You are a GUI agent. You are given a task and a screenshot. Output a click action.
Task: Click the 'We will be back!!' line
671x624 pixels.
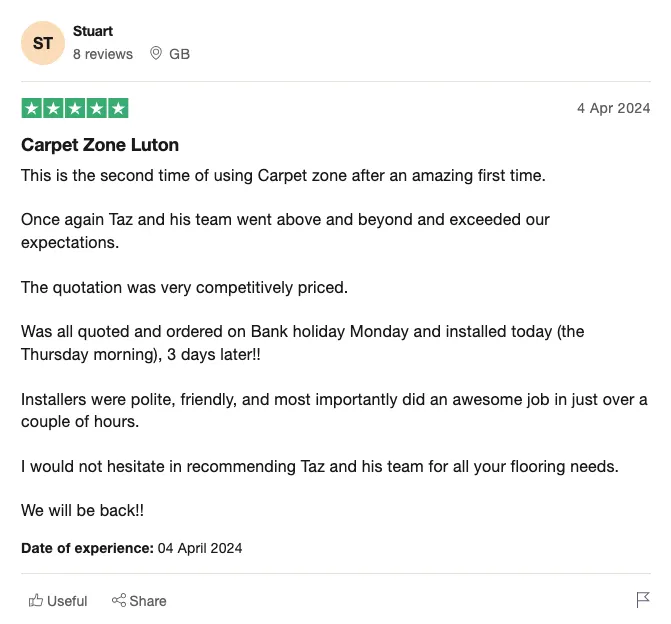(x=82, y=511)
